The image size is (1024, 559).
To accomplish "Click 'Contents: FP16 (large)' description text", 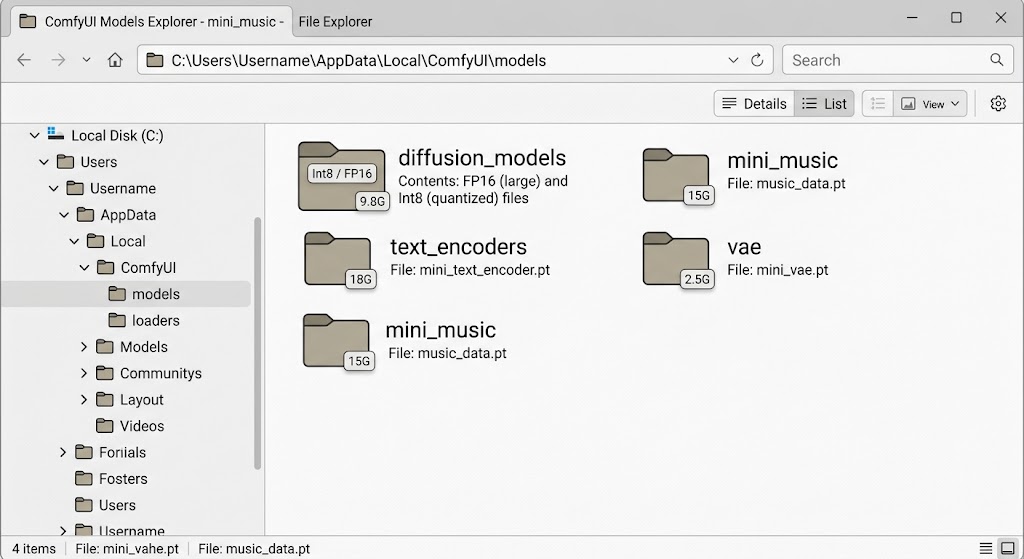I will tap(483, 189).
